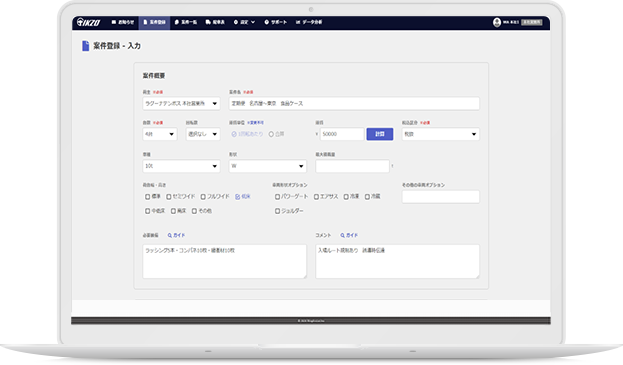The width and height of the screenshot is (623, 365).
Task: Select the 案件登録 nav tab
Action: pyautogui.click(x=154, y=22)
